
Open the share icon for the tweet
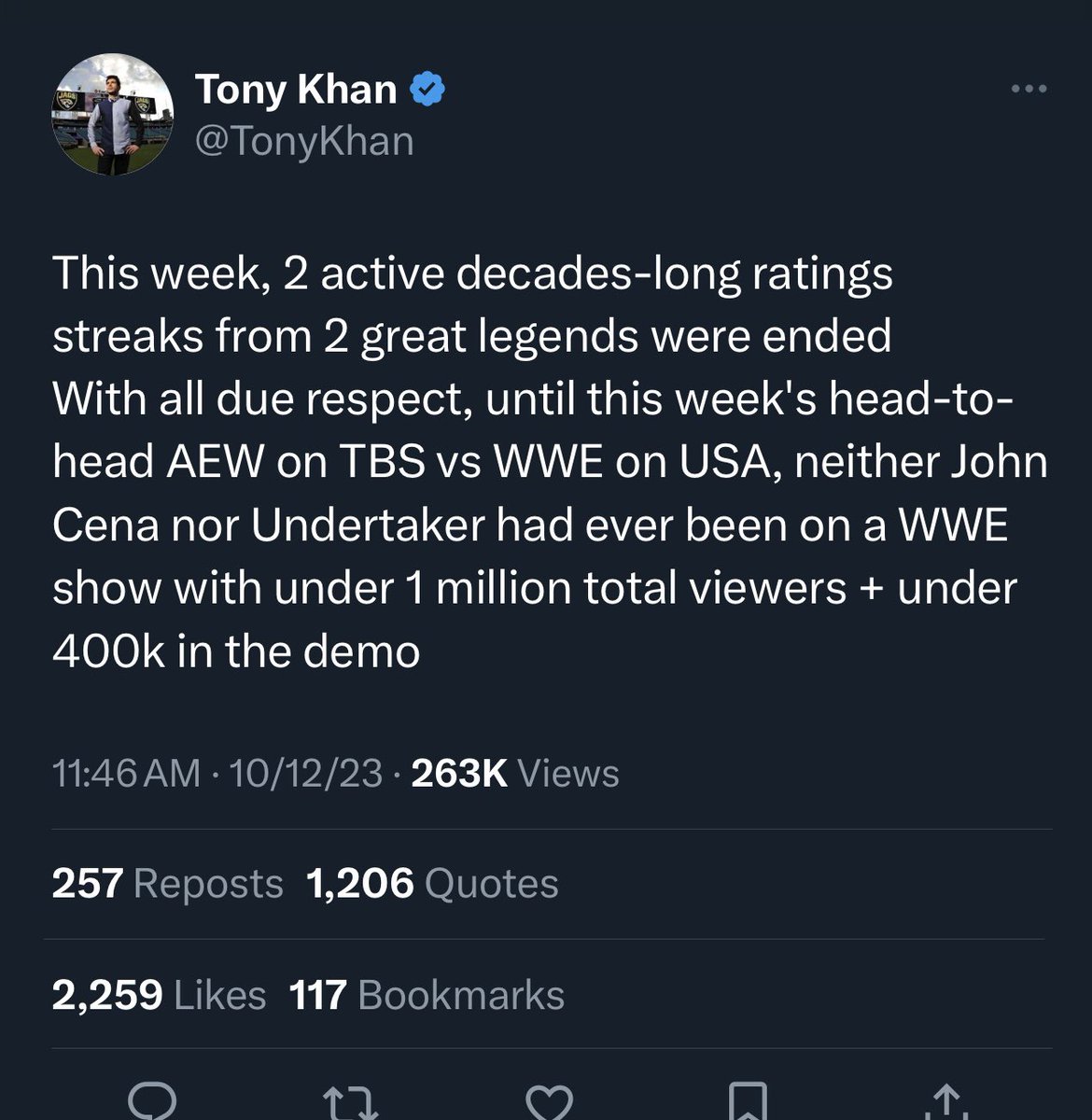(945, 1101)
